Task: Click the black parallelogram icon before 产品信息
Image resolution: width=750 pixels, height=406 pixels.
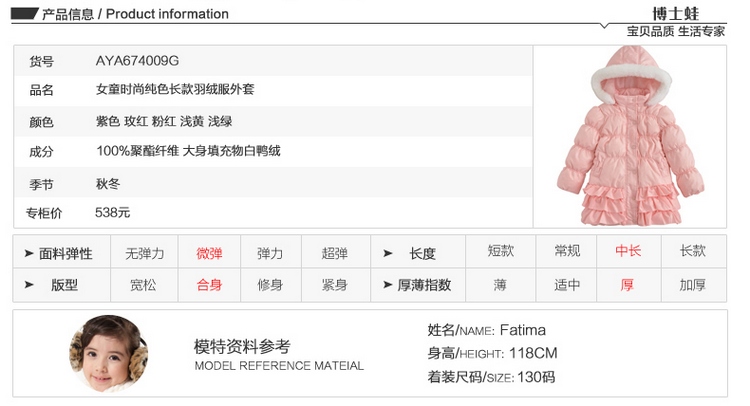Action: click(24, 13)
